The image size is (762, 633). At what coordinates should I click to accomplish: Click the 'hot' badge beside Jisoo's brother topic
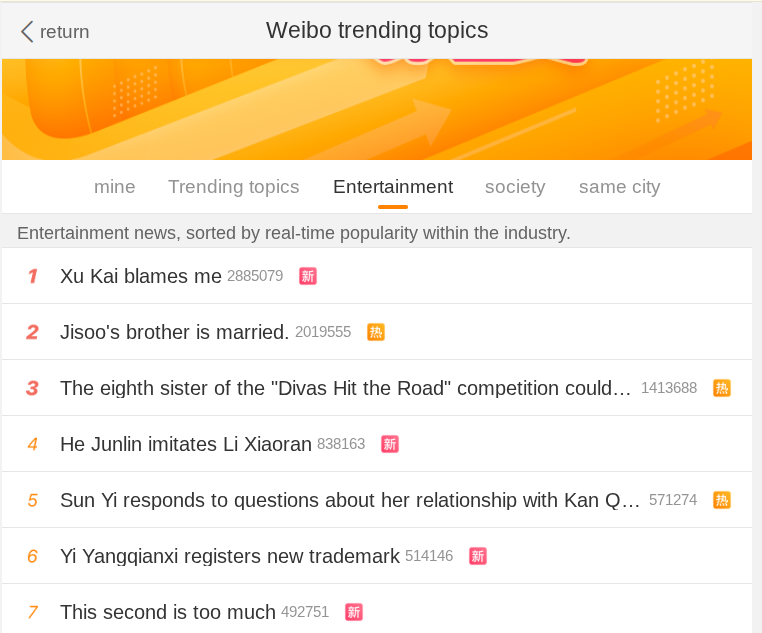[x=376, y=332]
